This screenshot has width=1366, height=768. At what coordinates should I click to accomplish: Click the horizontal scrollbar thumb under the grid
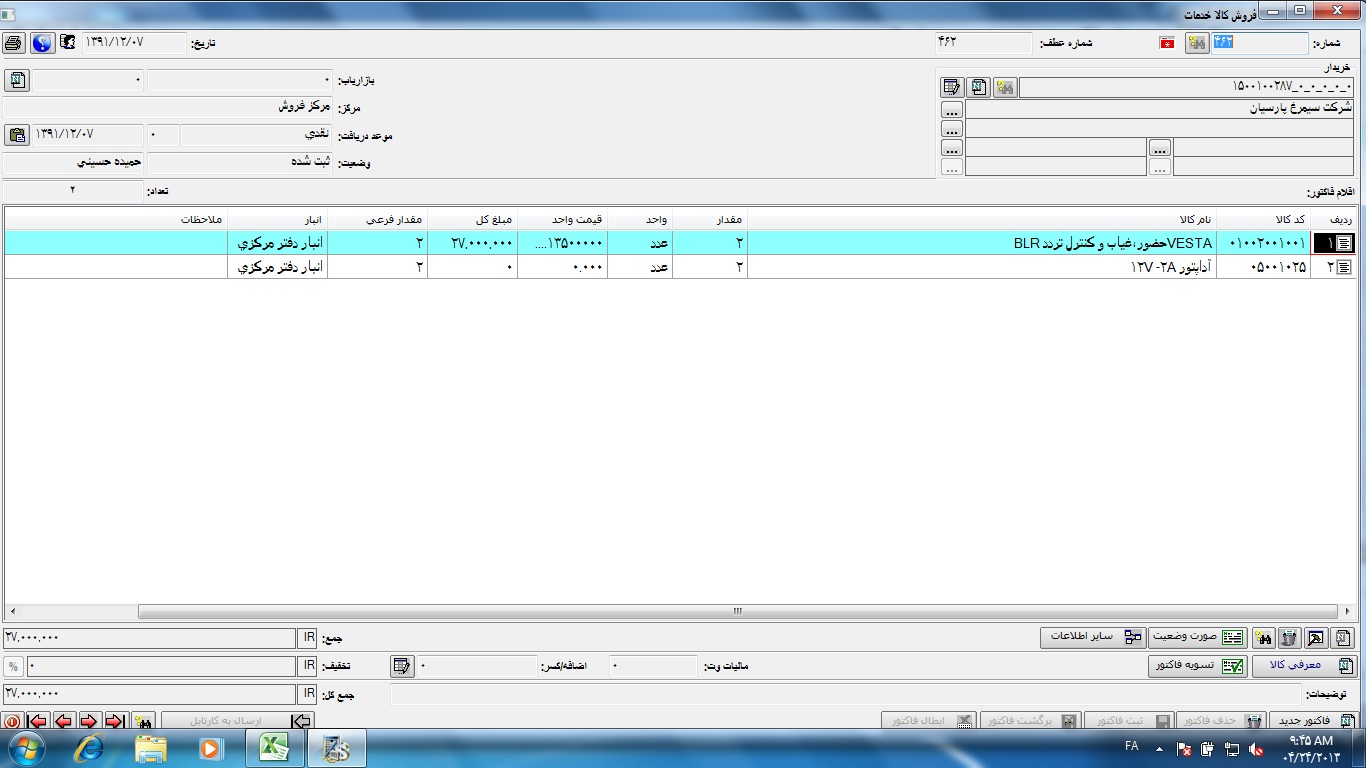[738, 611]
